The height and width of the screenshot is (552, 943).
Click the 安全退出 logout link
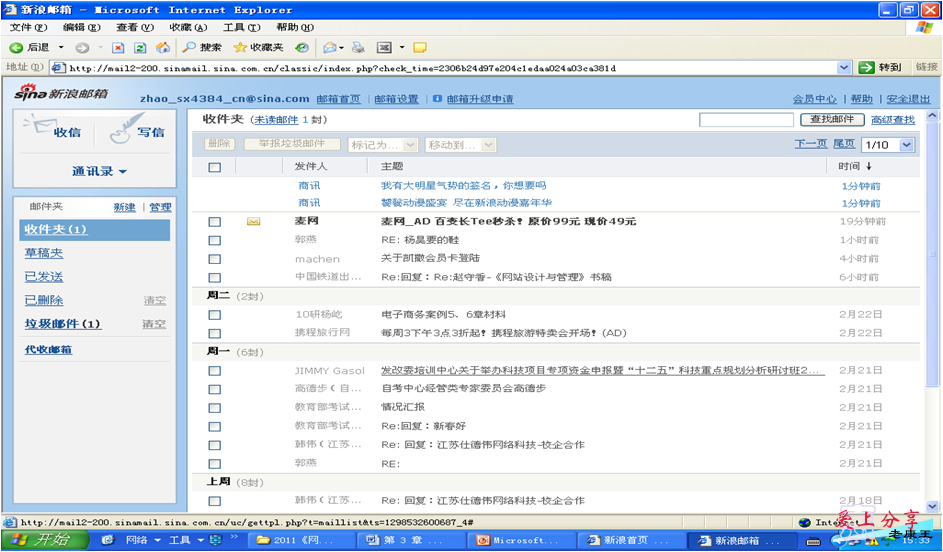[909, 99]
